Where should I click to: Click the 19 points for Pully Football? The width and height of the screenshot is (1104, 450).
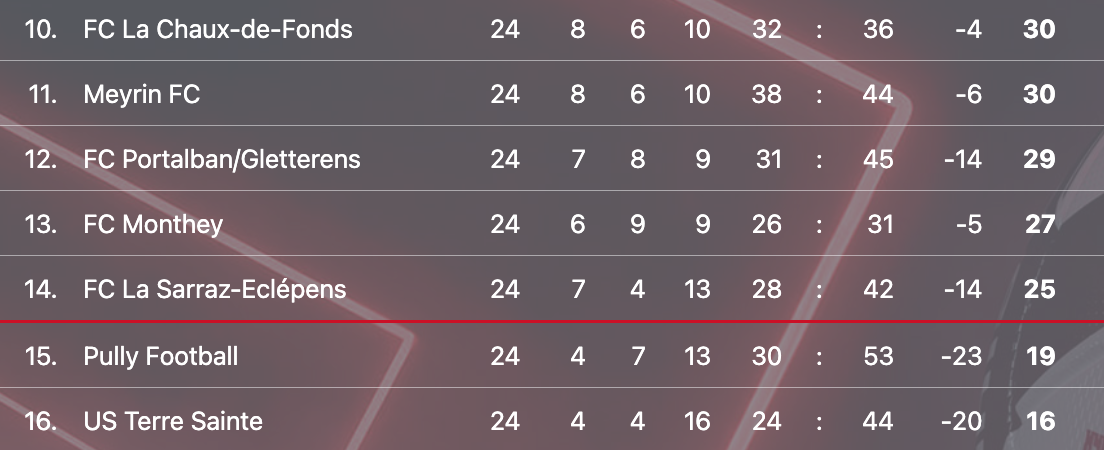tap(1041, 356)
